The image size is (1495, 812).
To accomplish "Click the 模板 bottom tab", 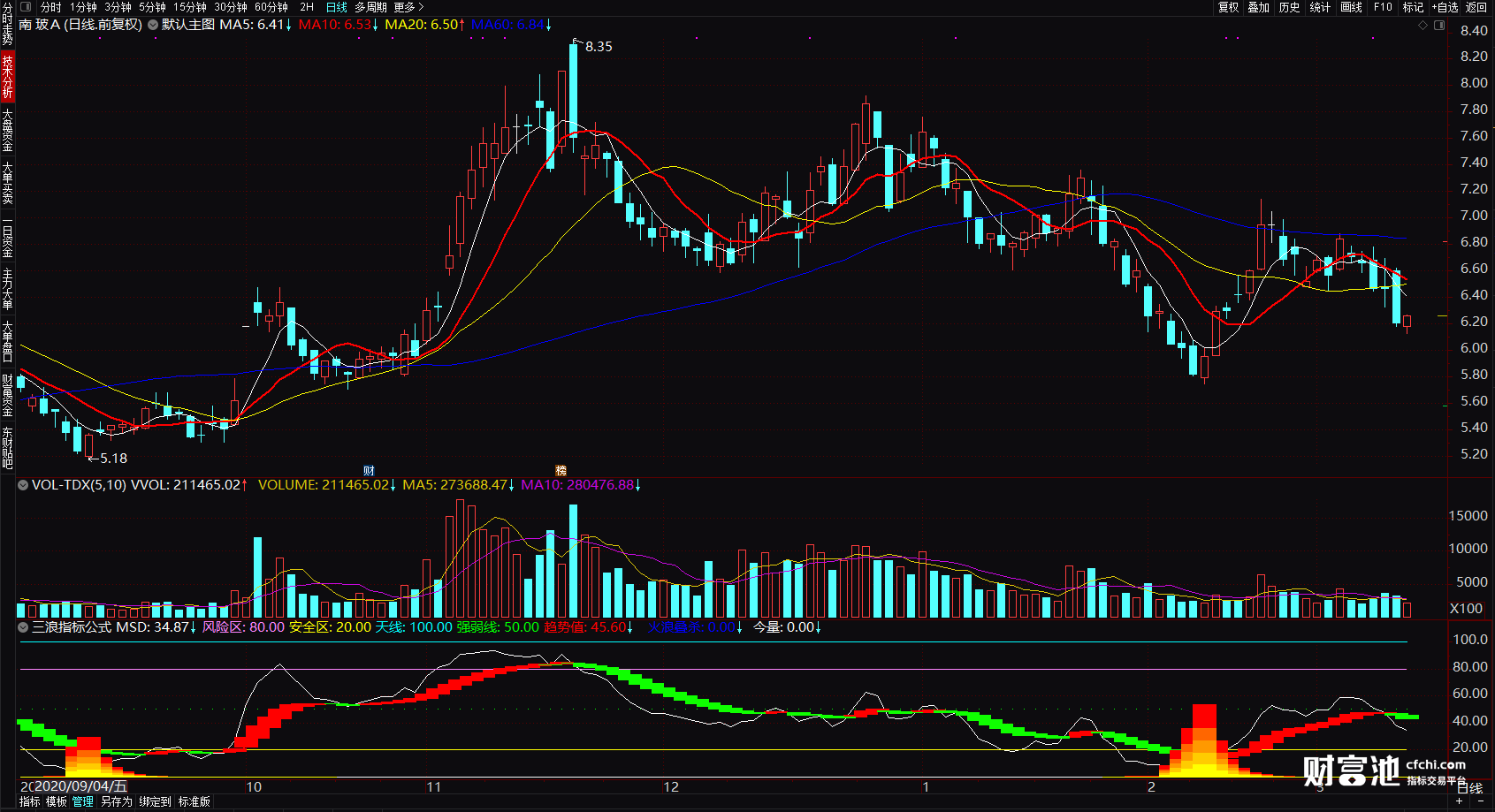I will 57,802.
